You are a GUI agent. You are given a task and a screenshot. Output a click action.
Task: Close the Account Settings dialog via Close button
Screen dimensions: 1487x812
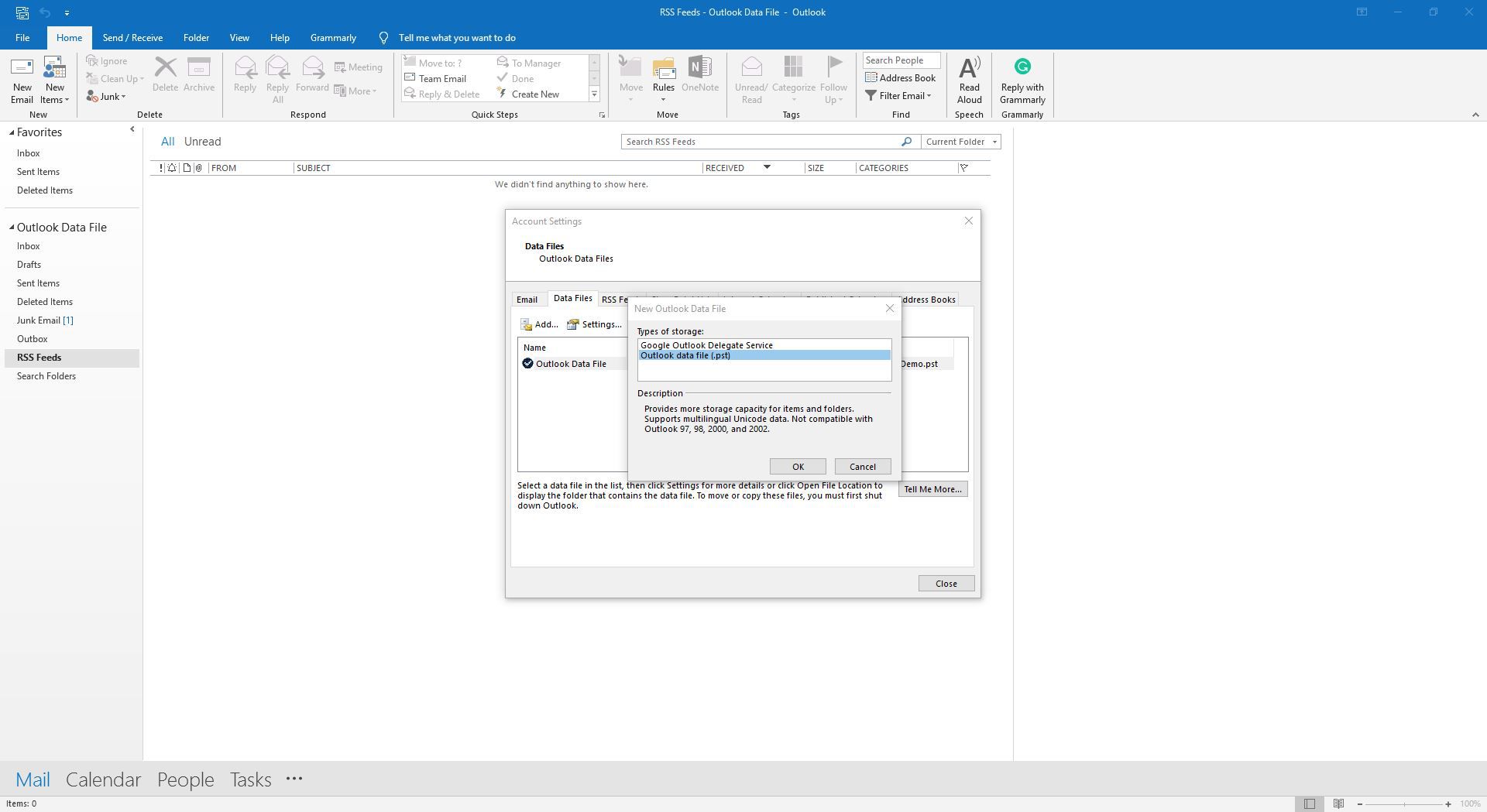[x=946, y=584]
